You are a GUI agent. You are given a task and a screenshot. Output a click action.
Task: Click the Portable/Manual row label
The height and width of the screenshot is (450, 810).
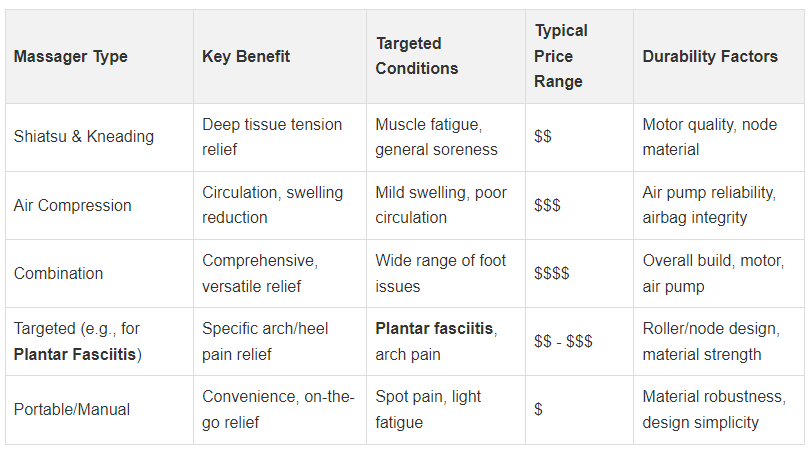click(x=72, y=409)
